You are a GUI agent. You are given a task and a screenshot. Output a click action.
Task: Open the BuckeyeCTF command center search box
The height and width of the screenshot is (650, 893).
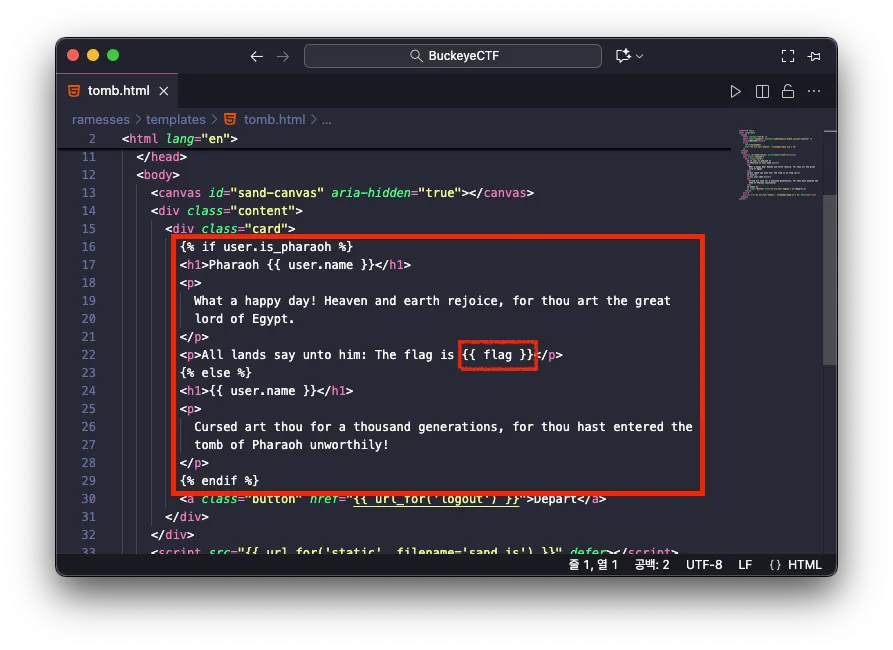pyautogui.click(x=453, y=56)
